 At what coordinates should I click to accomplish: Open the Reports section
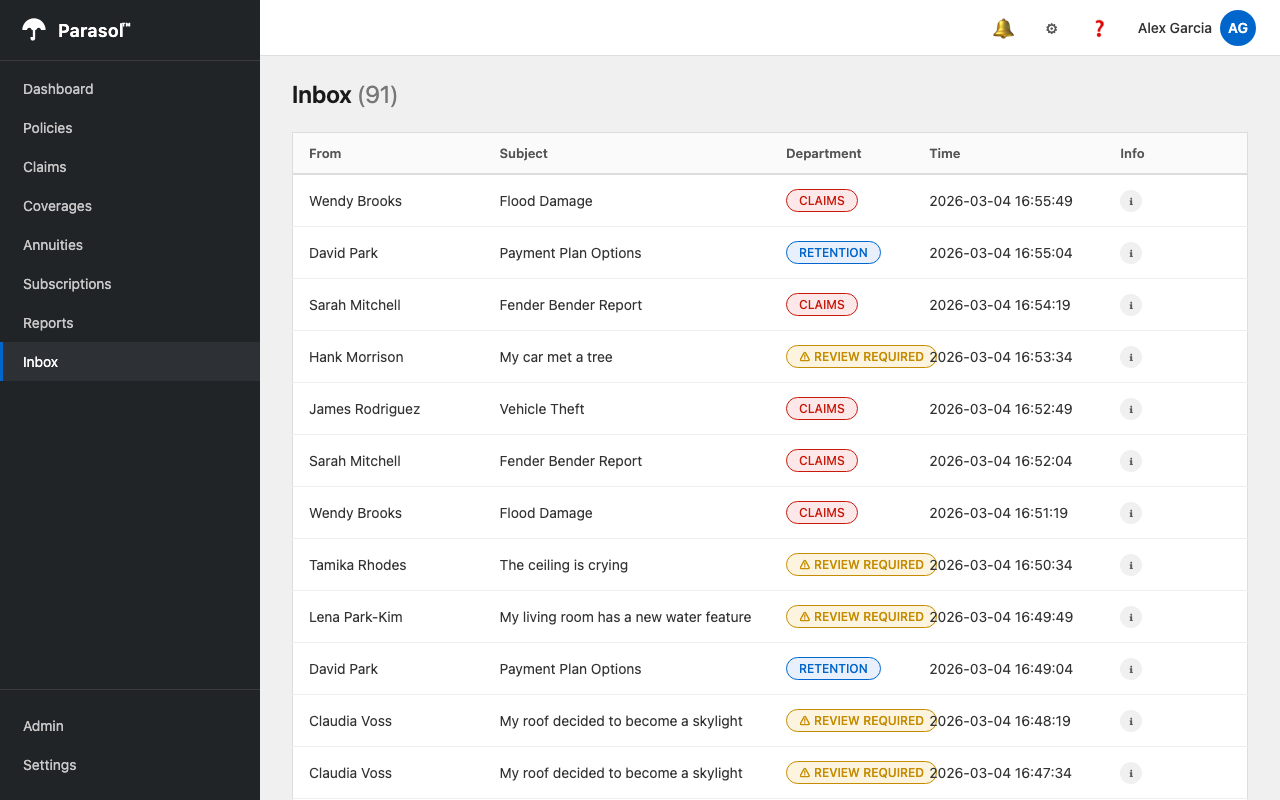pos(48,323)
